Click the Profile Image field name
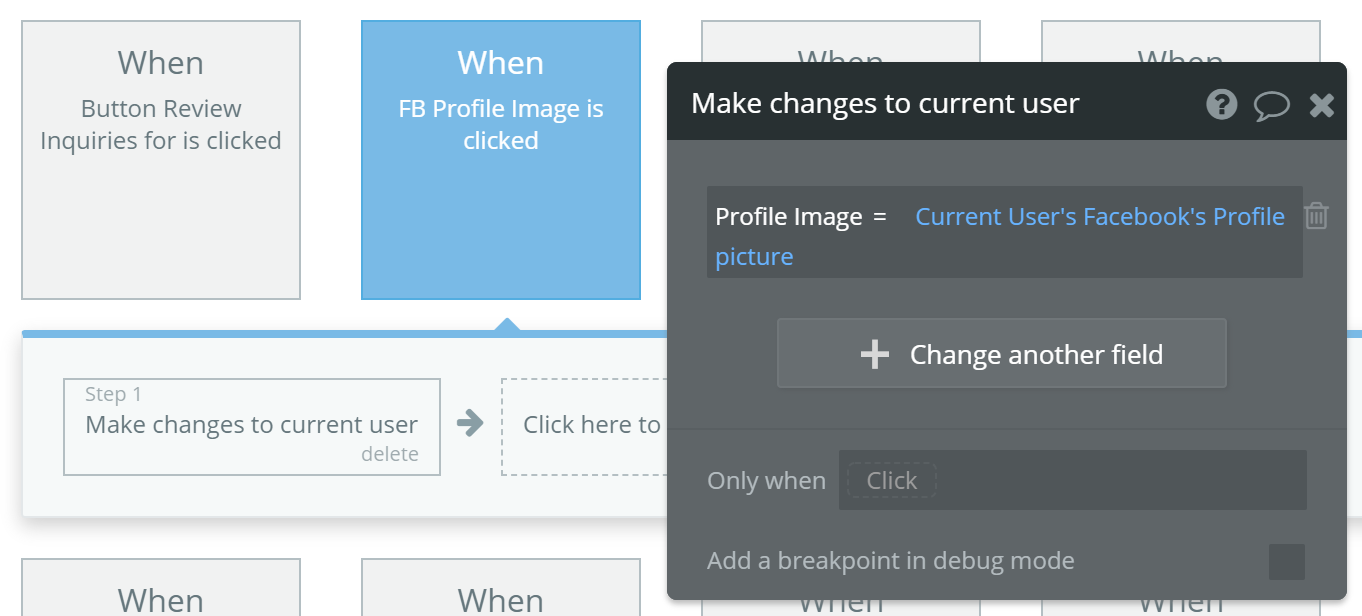 789,217
